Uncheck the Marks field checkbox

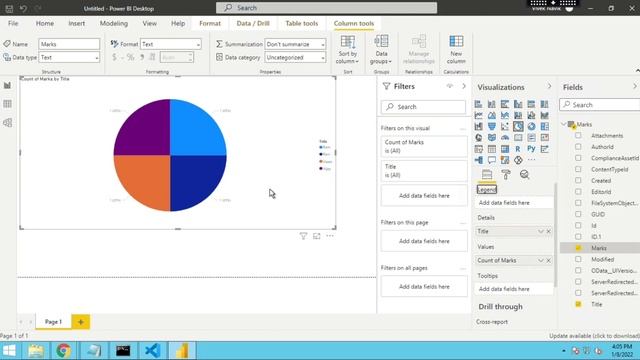point(578,248)
